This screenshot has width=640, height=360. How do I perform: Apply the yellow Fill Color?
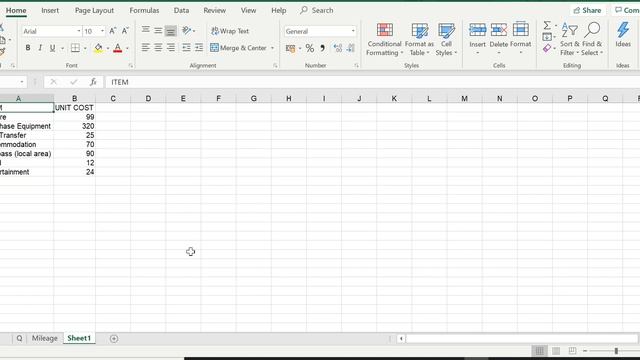point(98,48)
